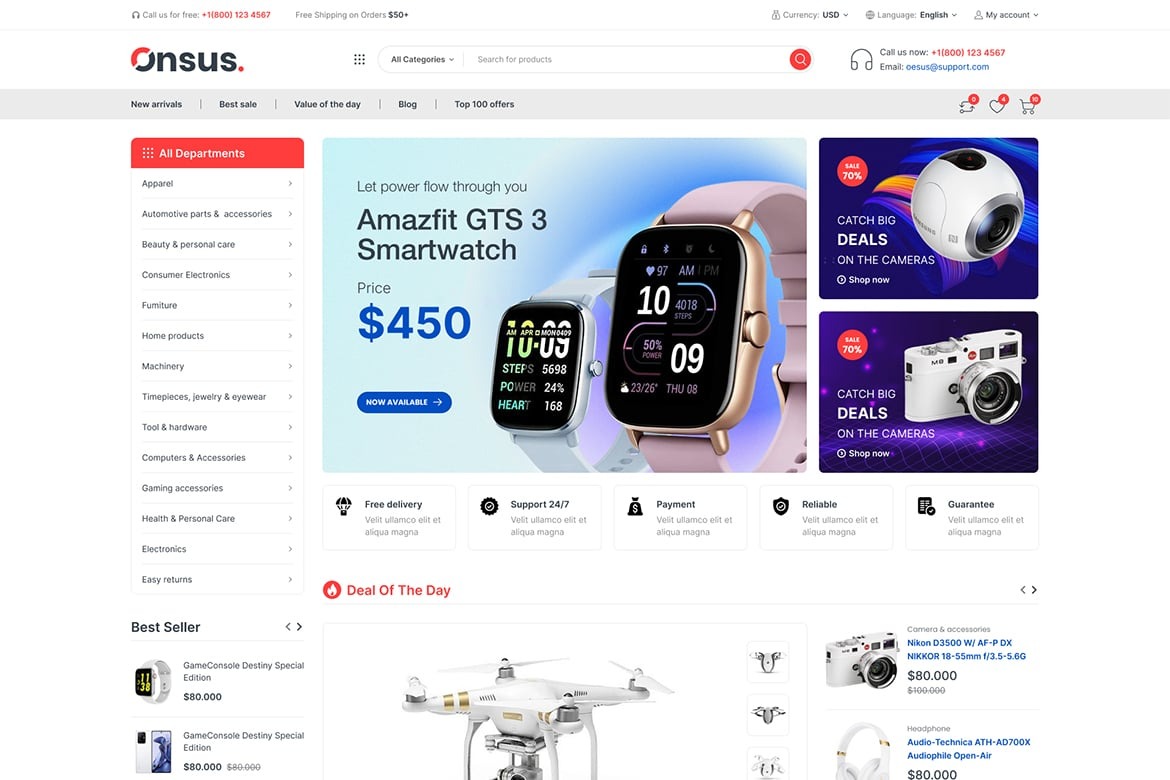Image resolution: width=1170 pixels, height=780 pixels.
Task: Click the headphones support icon
Action: tap(861, 60)
